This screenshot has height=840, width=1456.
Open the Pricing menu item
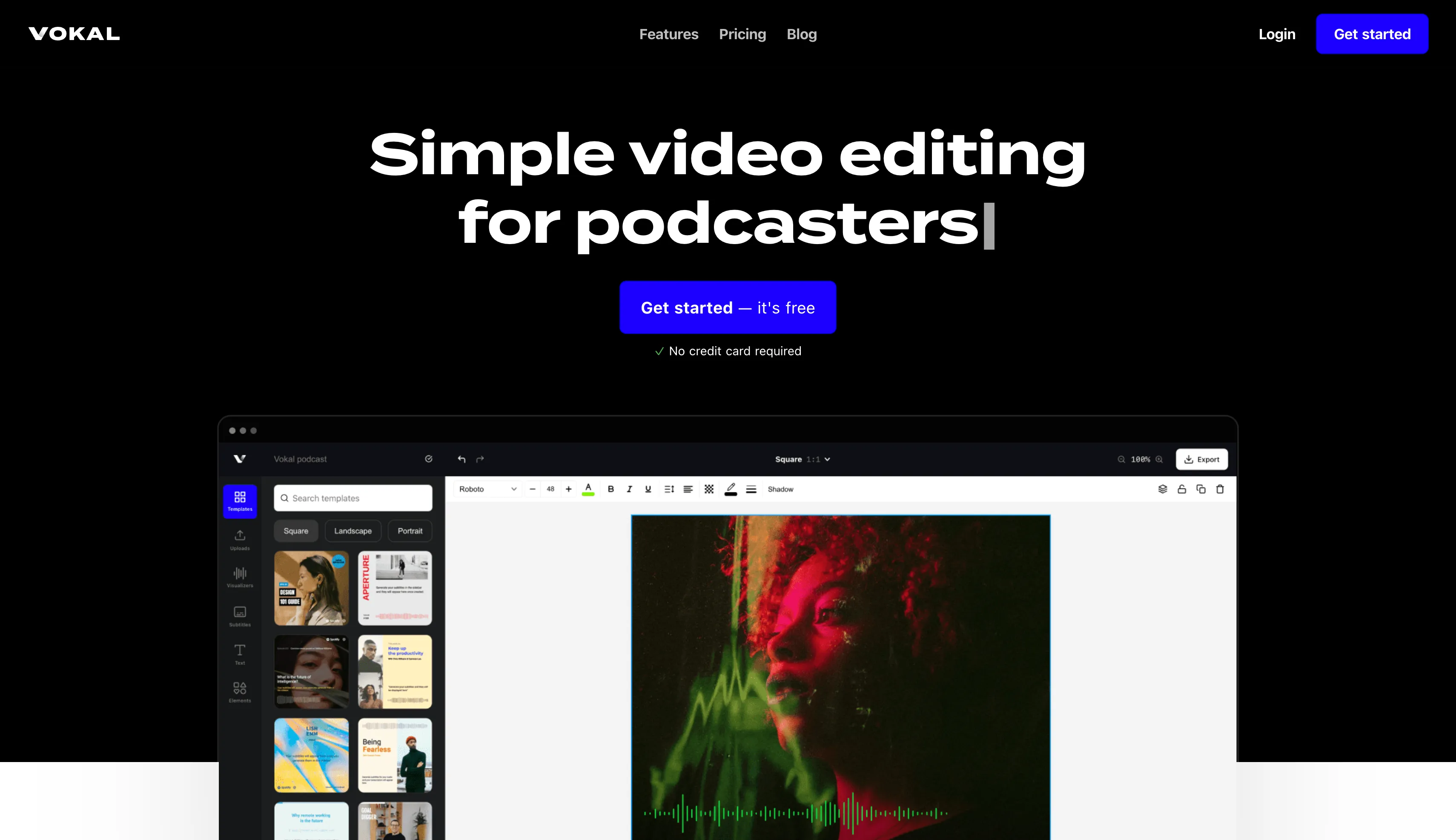click(742, 34)
